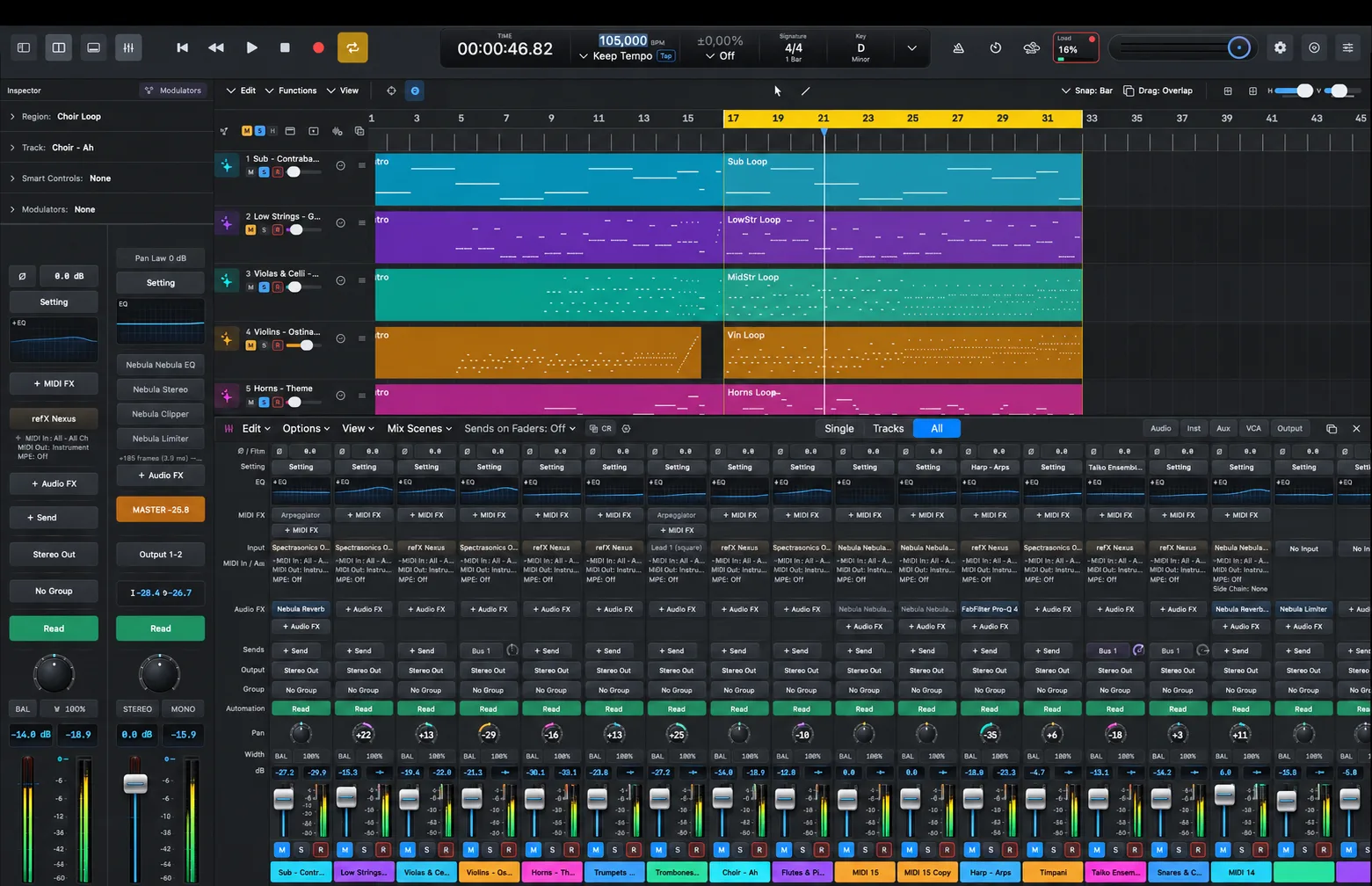Toggle the blue Catch Playhead icon
Image resolution: width=1372 pixels, height=886 pixels.
(x=415, y=91)
